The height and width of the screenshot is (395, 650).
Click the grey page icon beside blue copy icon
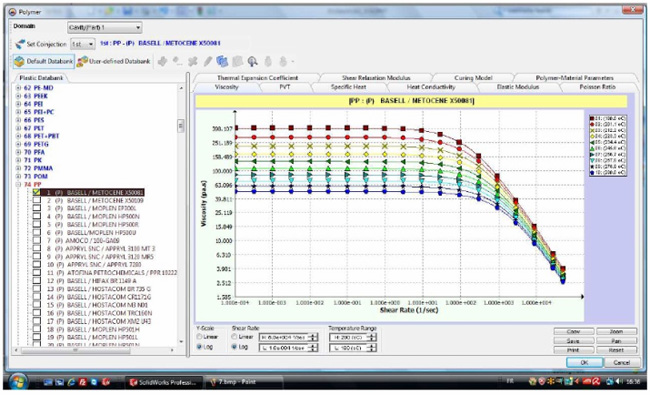point(237,61)
